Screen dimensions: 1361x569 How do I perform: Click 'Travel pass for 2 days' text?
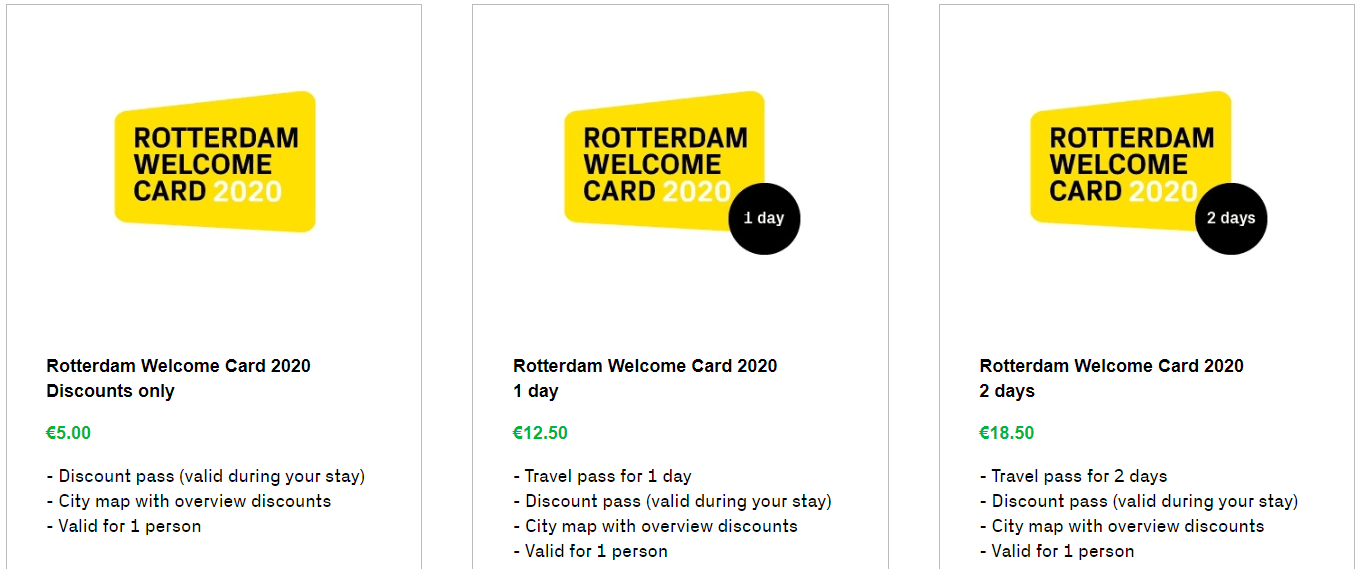tap(1073, 476)
